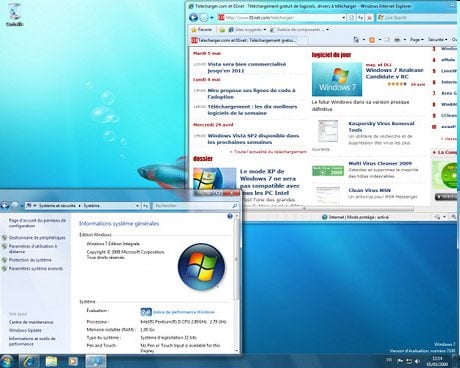
Task: Open the Page menu in IE
Action: coord(417,40)
